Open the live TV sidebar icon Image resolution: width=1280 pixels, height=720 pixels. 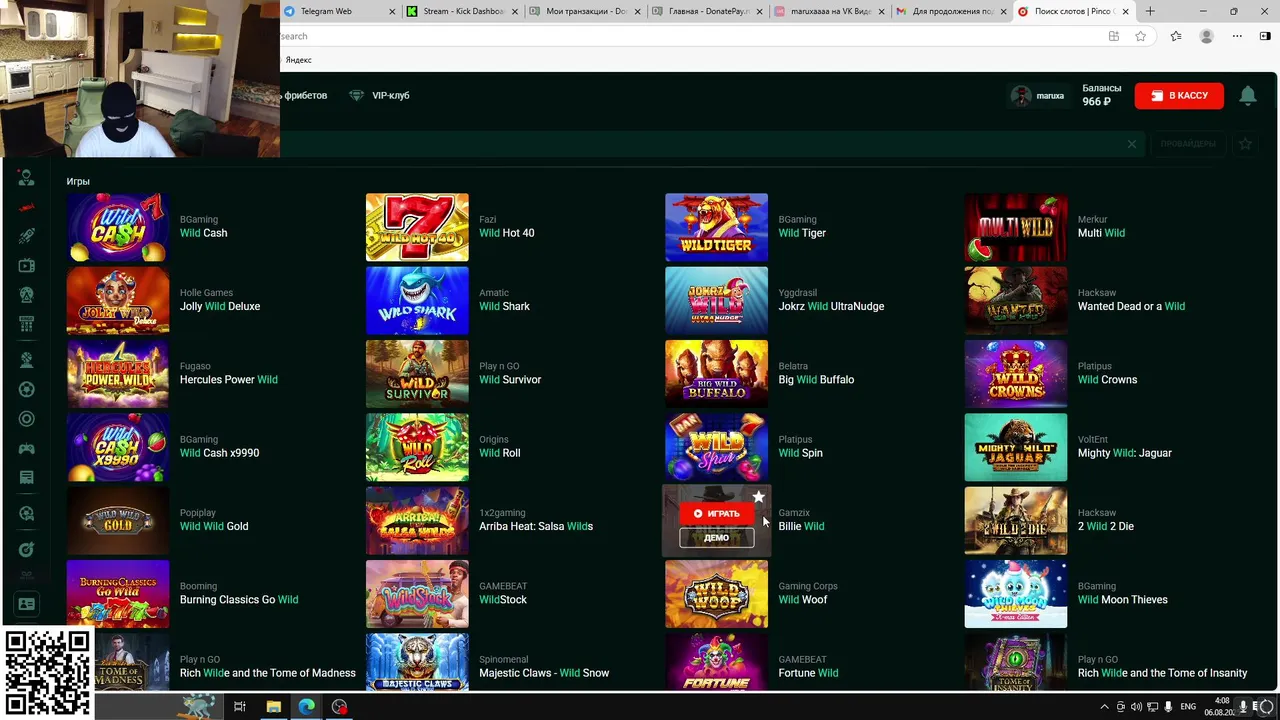(27, 266)
